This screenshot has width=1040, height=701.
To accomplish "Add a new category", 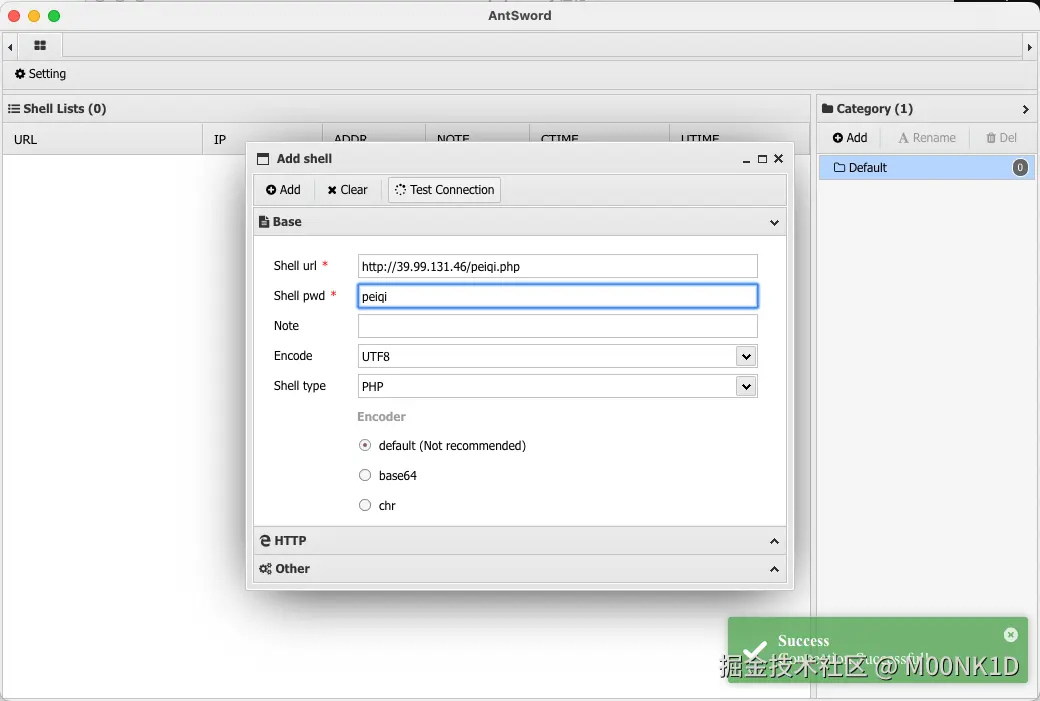I will point(850,137).
